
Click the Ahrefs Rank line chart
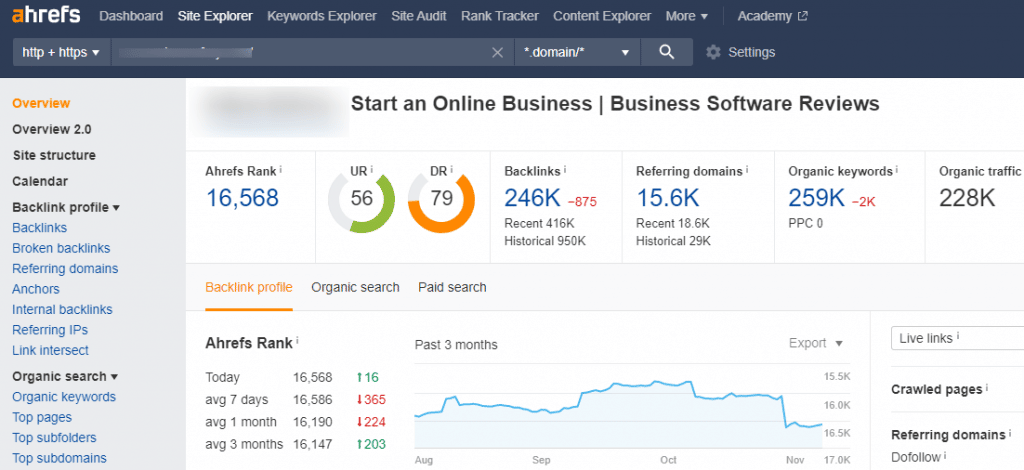click(x=618, y=406)
